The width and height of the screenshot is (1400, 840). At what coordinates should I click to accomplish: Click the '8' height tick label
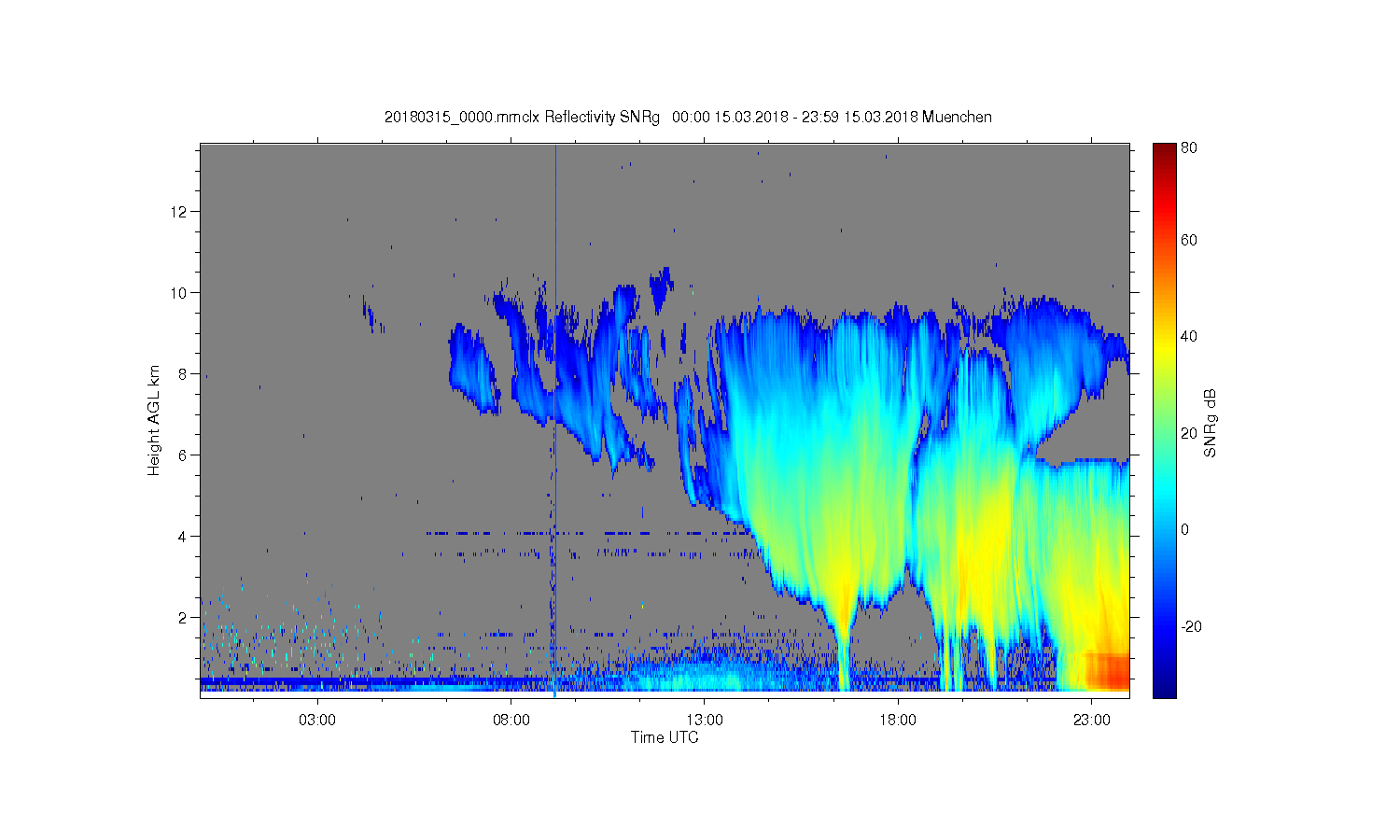tap(183, 374)
